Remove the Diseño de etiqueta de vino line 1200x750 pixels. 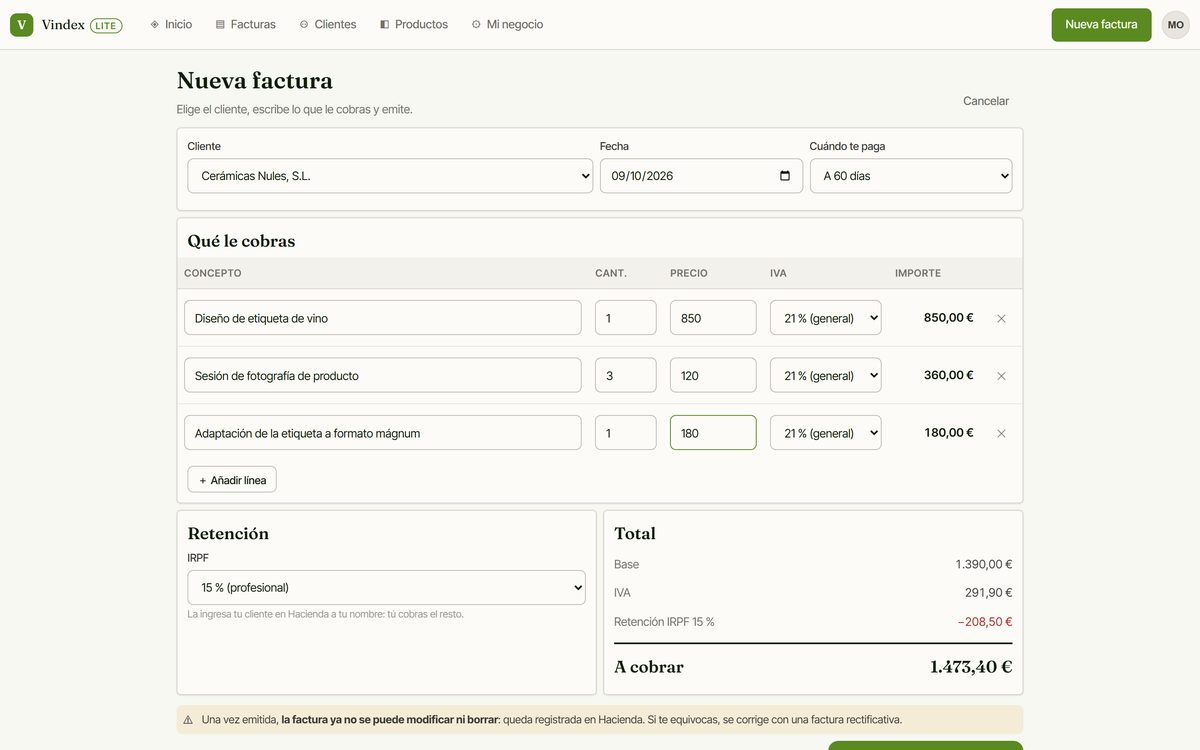point(1001,318)
